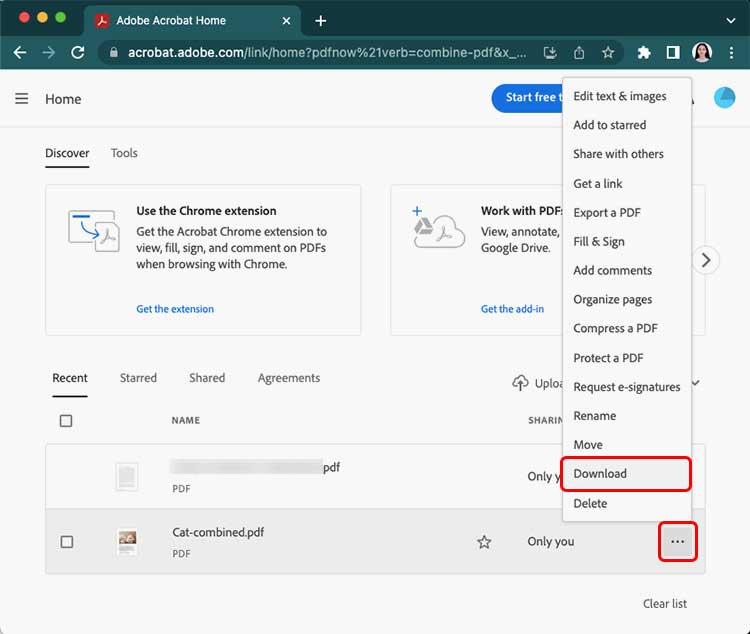Close the Adobe Acrobat Home tab
The height and width of the screenshot is (634, 750).
(x=286, y=21)
